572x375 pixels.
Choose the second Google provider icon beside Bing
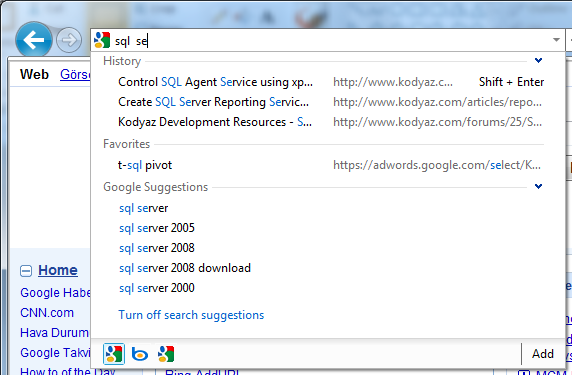(x=166, y=354)
